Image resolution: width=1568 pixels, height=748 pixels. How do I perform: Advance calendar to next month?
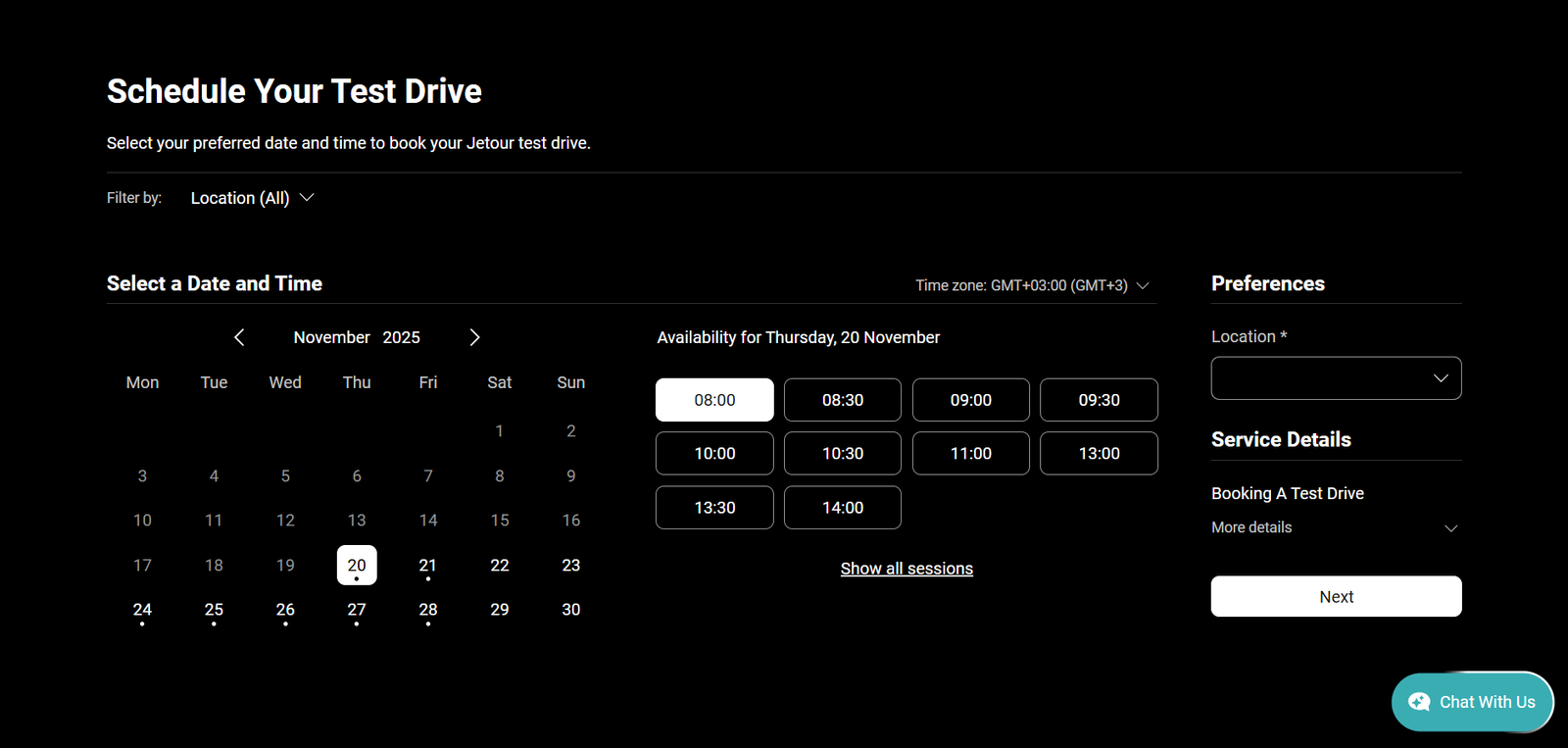click(474, 337)
